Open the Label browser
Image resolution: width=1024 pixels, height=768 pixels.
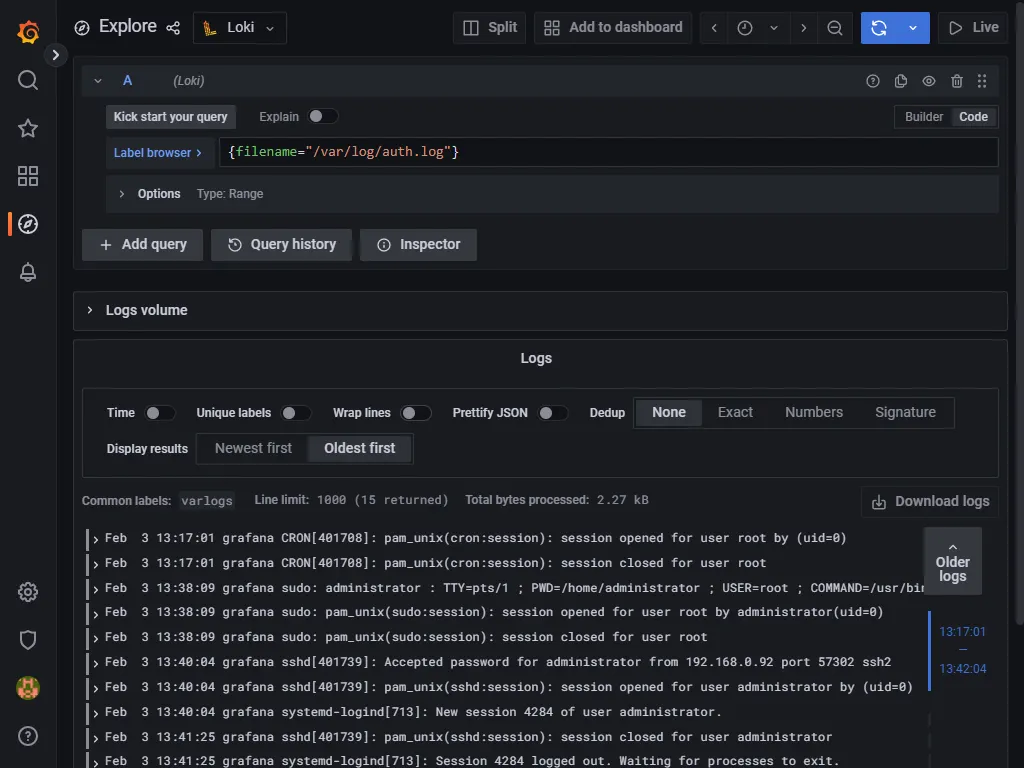coord(159,152)
